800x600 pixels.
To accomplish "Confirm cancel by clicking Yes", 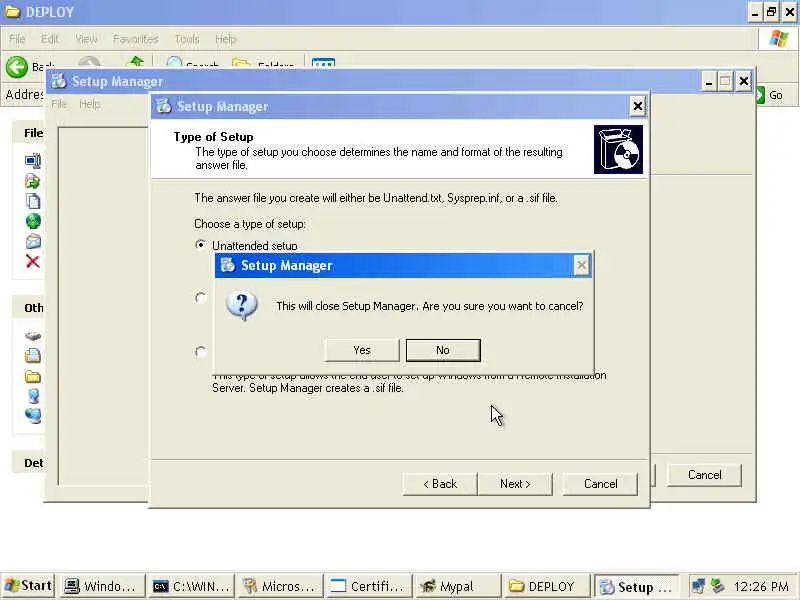I will (x=362, y=351).
